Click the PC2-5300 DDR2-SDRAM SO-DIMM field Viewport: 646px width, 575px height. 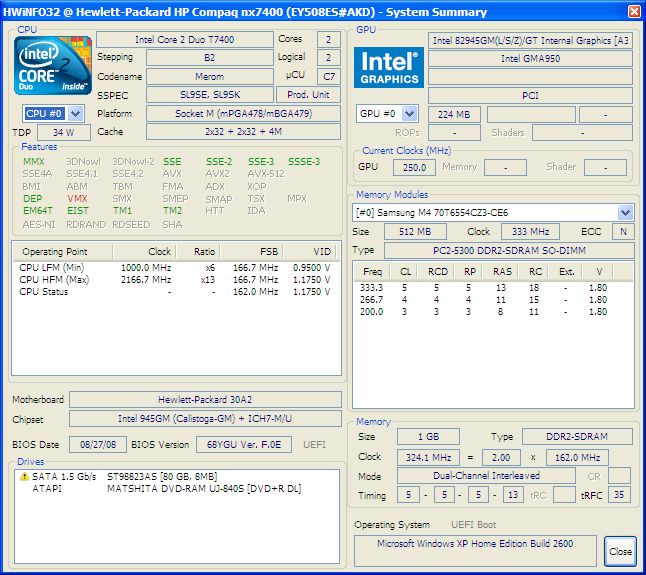click(509, 250)
